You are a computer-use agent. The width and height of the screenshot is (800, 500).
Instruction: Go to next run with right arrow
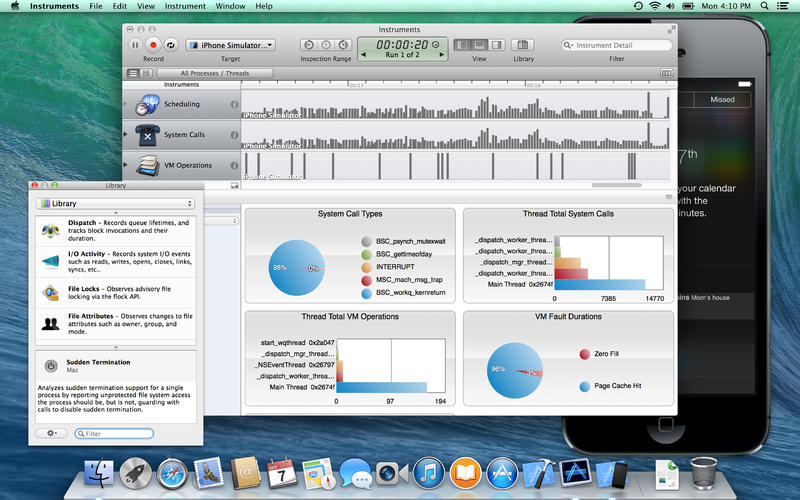coord(442,55)
